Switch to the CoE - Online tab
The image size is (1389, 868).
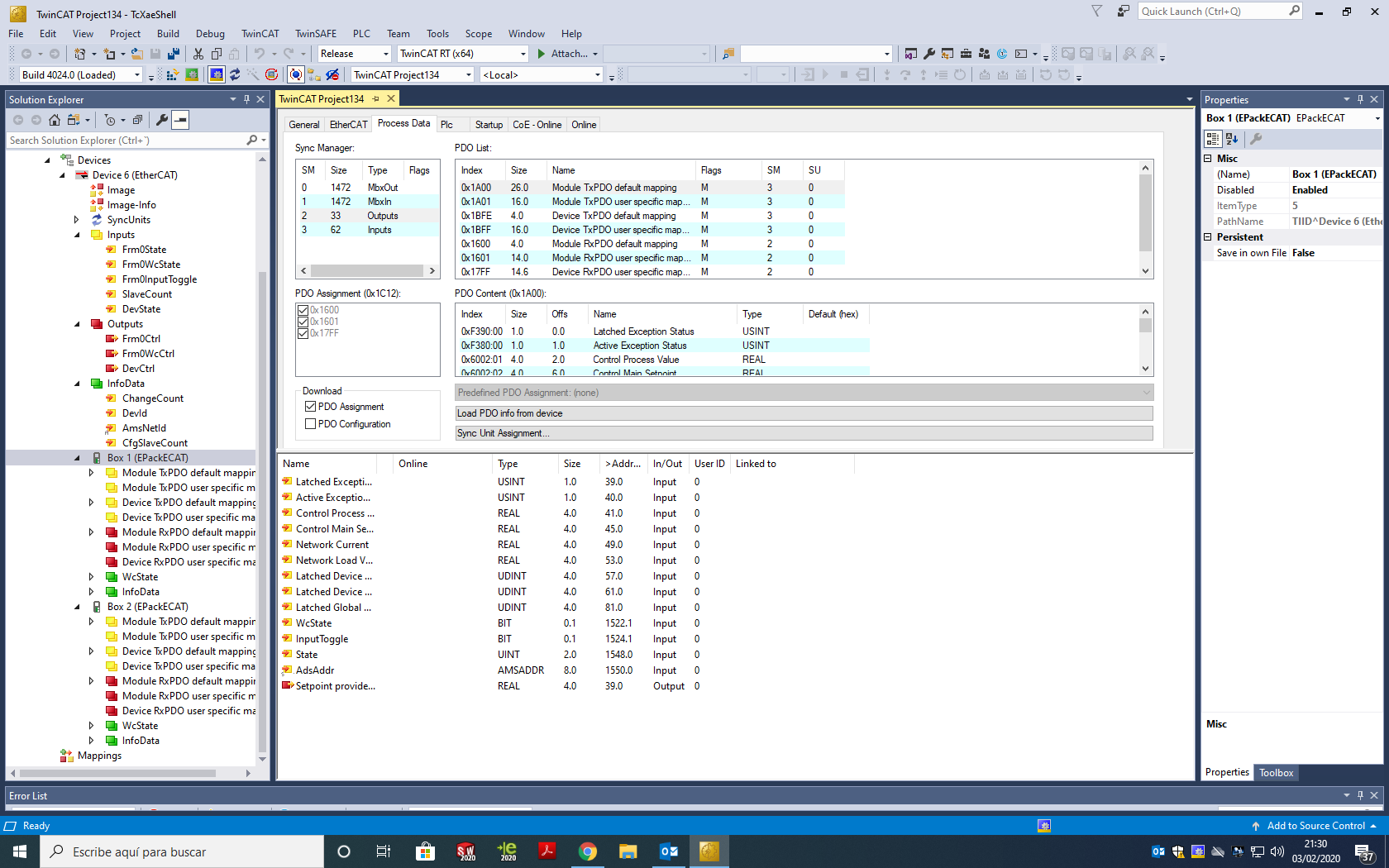537,125
